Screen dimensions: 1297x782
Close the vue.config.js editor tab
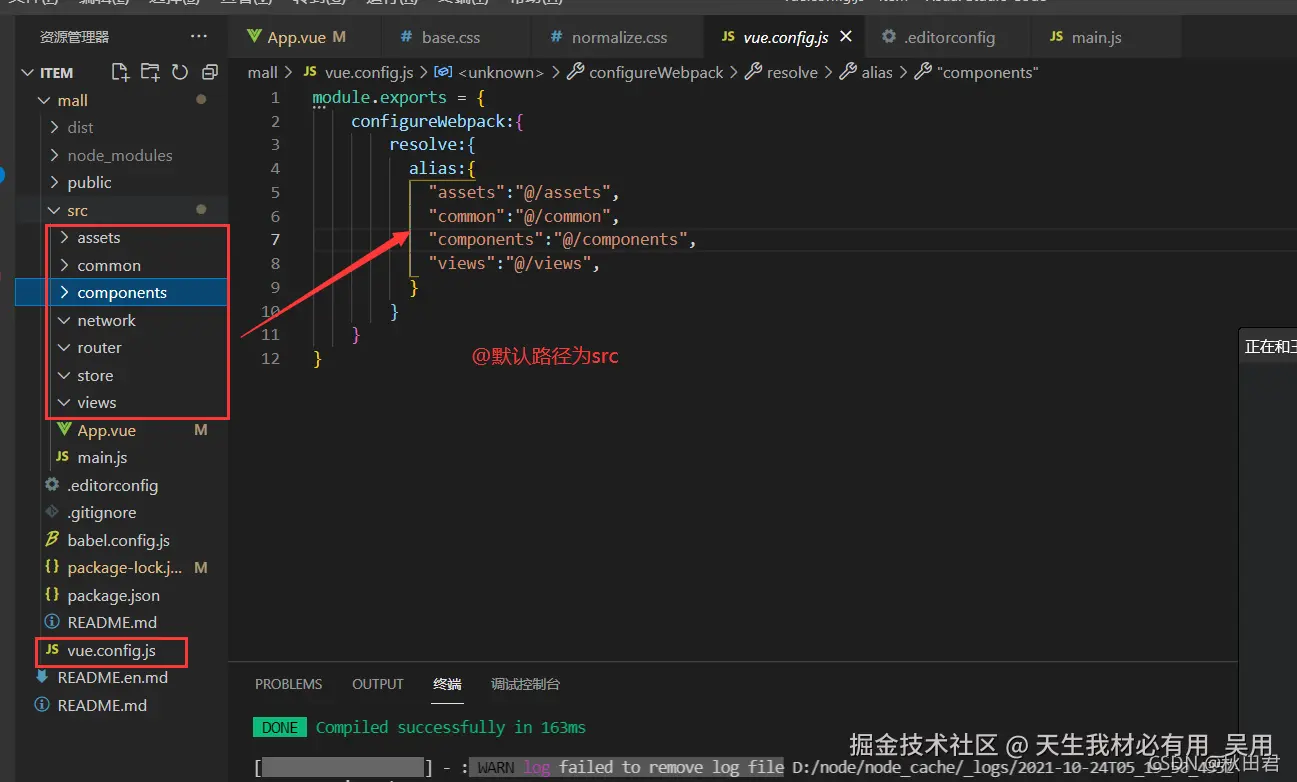(x=846, y=37)
